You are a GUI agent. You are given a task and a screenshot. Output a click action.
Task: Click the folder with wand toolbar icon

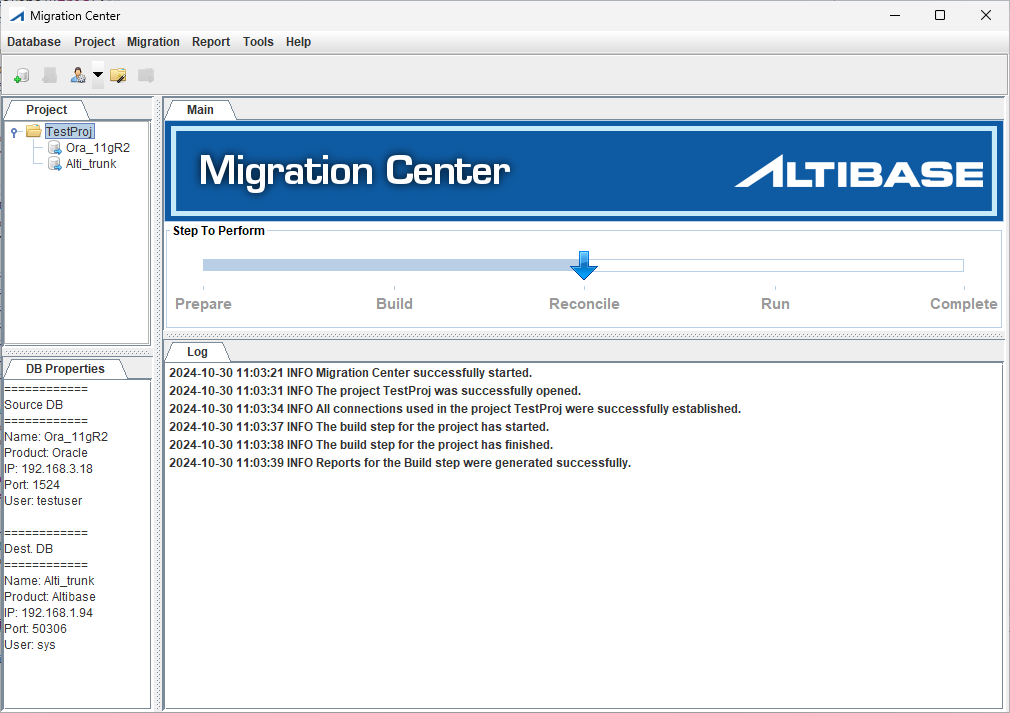(118, 75)
